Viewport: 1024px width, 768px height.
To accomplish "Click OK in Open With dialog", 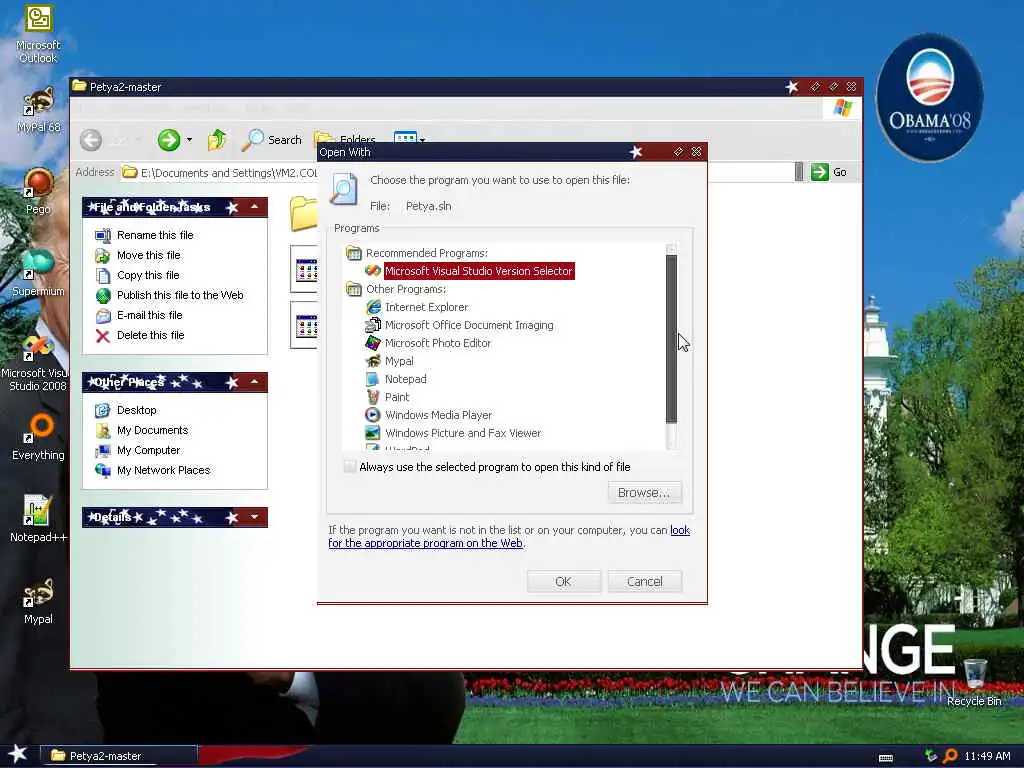I will tap(564, 581).
